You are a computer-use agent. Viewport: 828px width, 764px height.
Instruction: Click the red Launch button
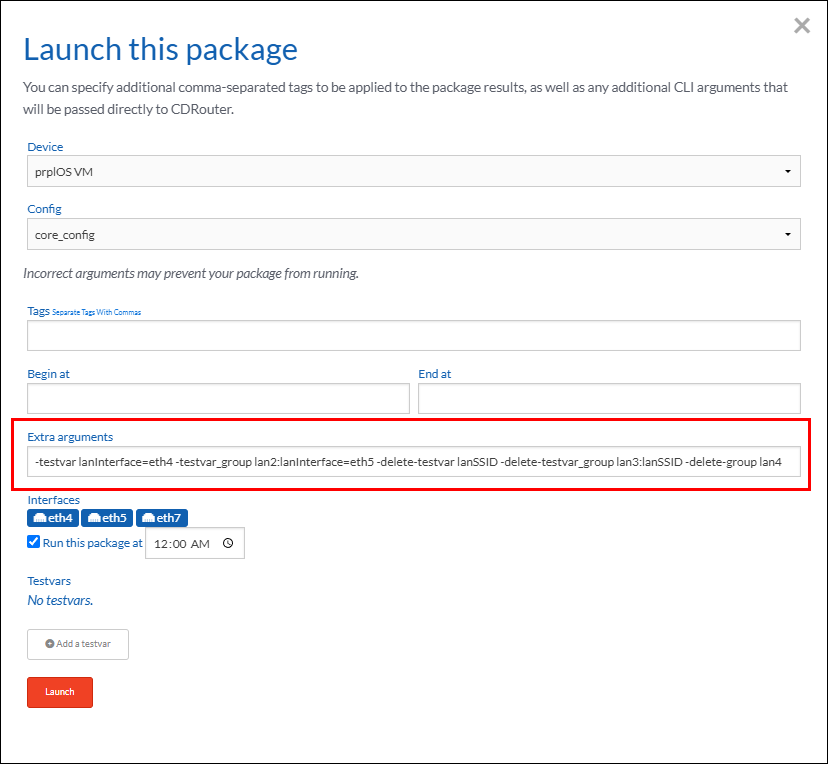click(60, 692)
